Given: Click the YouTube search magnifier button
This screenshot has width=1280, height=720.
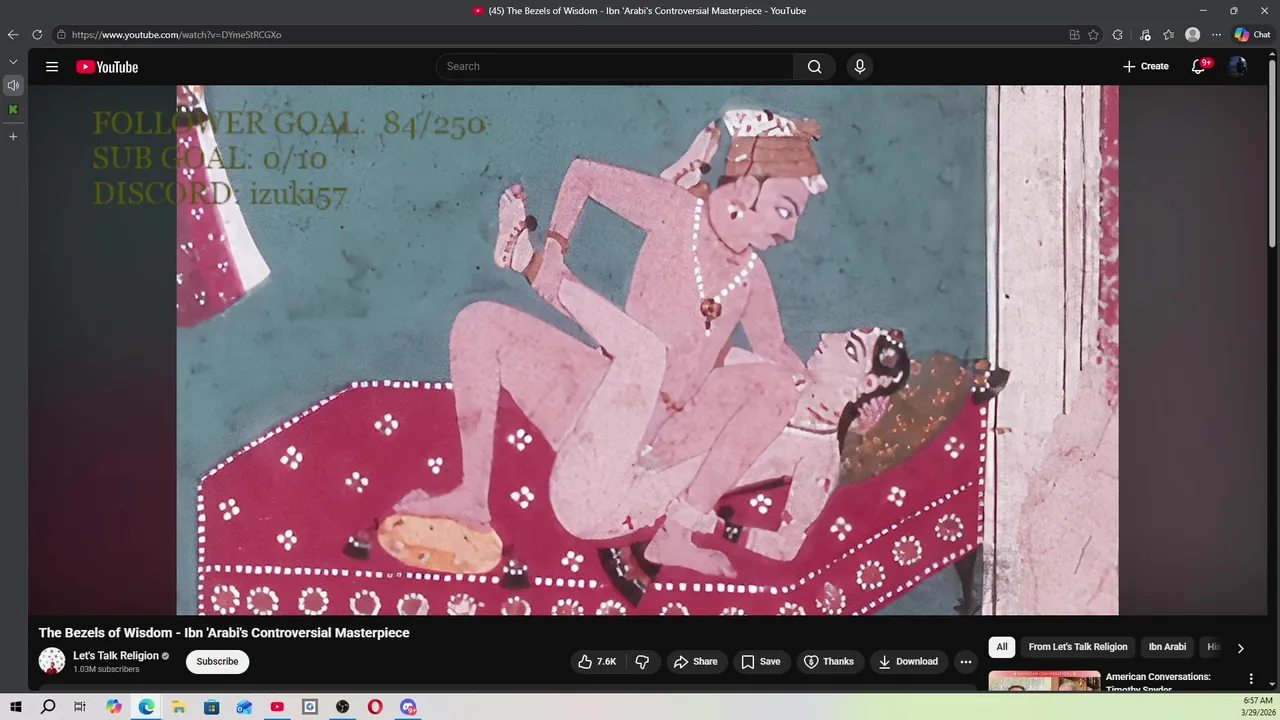Looking at the screenshot, I should coord(814,67).
